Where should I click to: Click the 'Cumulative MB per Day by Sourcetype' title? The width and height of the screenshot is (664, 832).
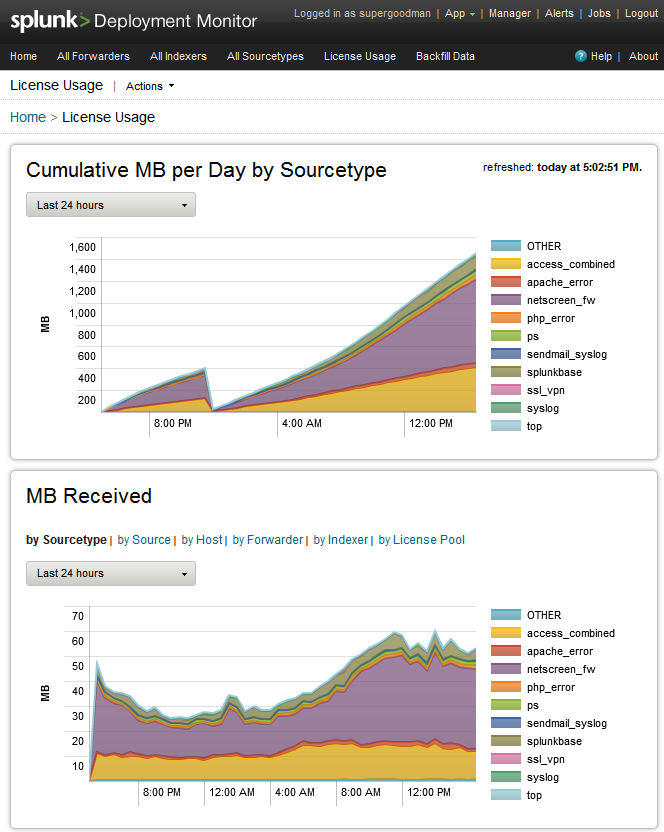(206, 170)
